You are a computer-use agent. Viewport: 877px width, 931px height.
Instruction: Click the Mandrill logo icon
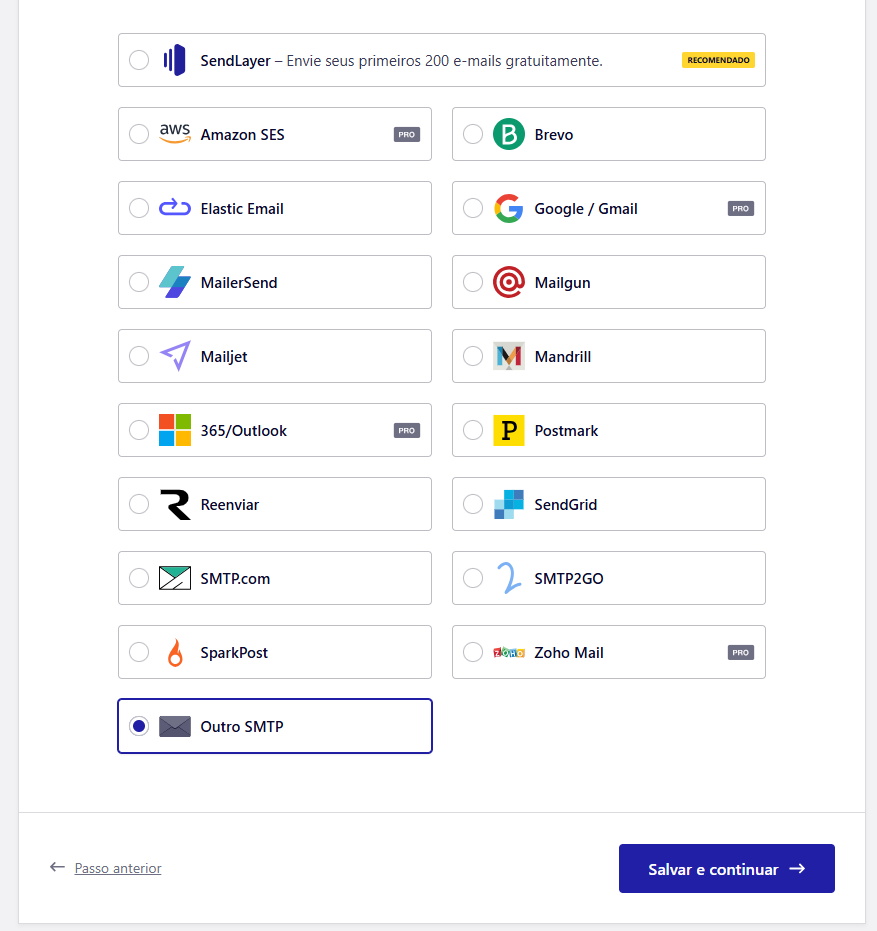[508, 355]
